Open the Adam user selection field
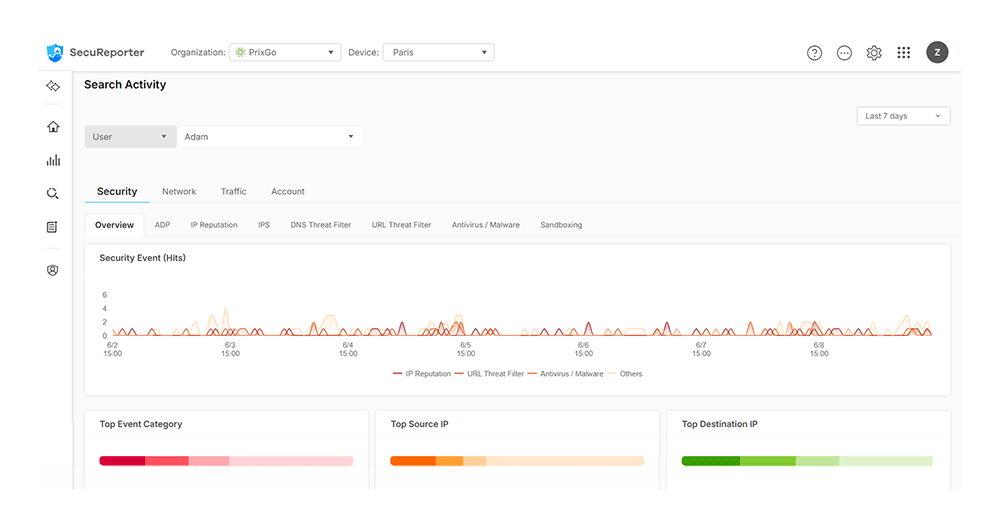The image size is (1000, 530). 270,136
